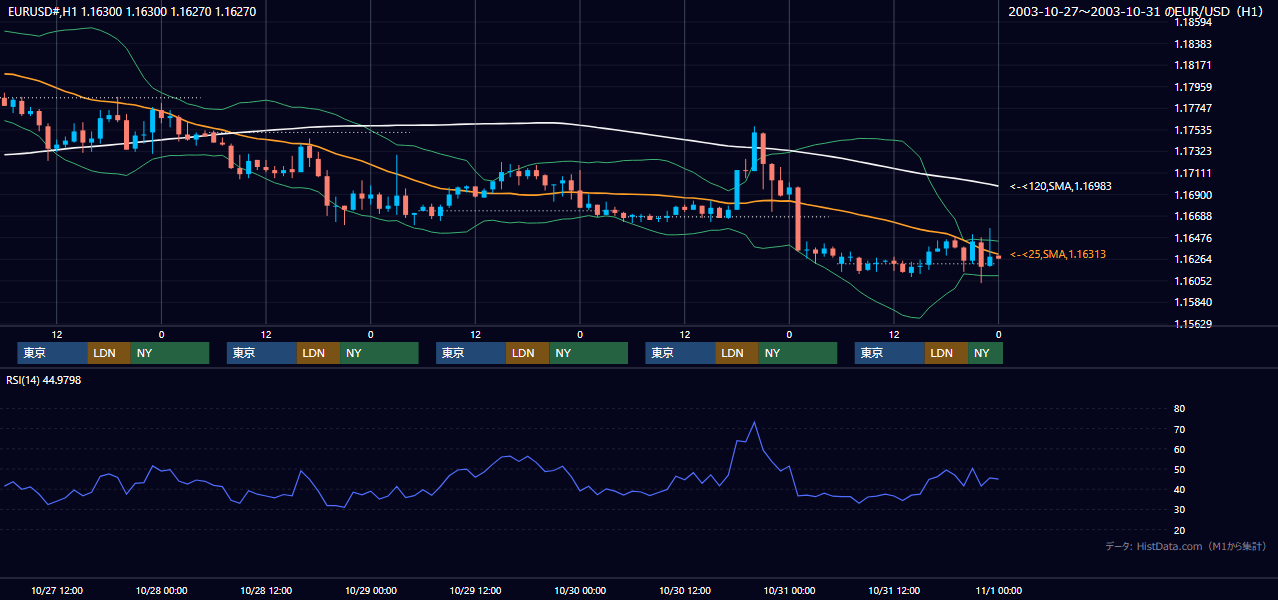The image size is (1278, 600).
Task: Click RSI scale value 50
Action: click(x=1179, y=469)
